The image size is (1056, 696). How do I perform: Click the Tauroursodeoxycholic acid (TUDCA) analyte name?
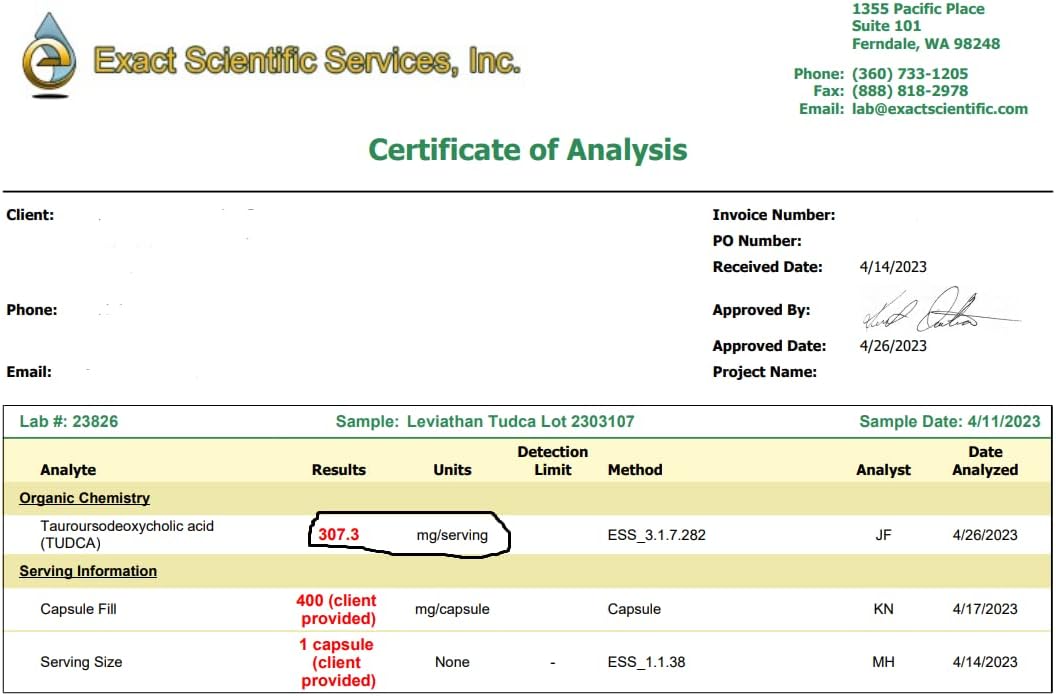coord(126,534)
